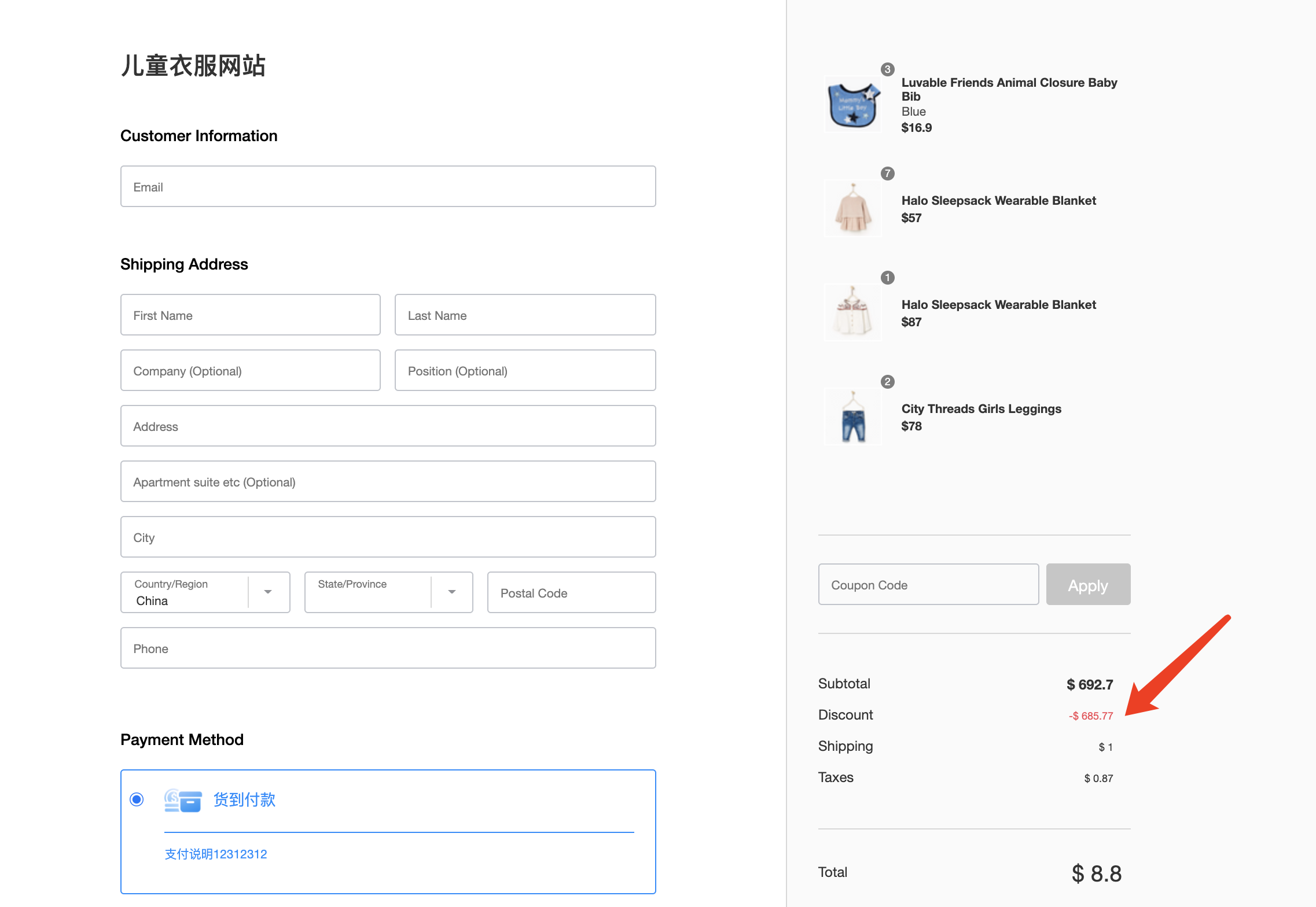Viewport: 1316px width, 907px height.
Task: Click the 儿童衣服网站 store title
Action: [193, 65]
